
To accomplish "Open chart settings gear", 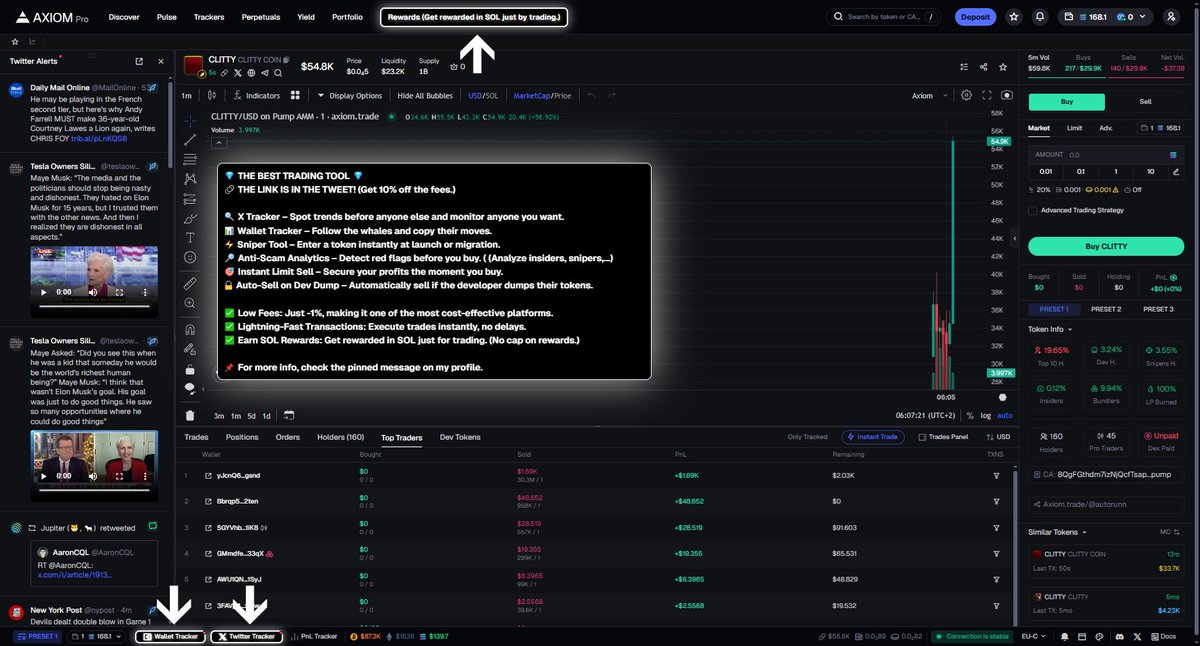I will (966, 96).
